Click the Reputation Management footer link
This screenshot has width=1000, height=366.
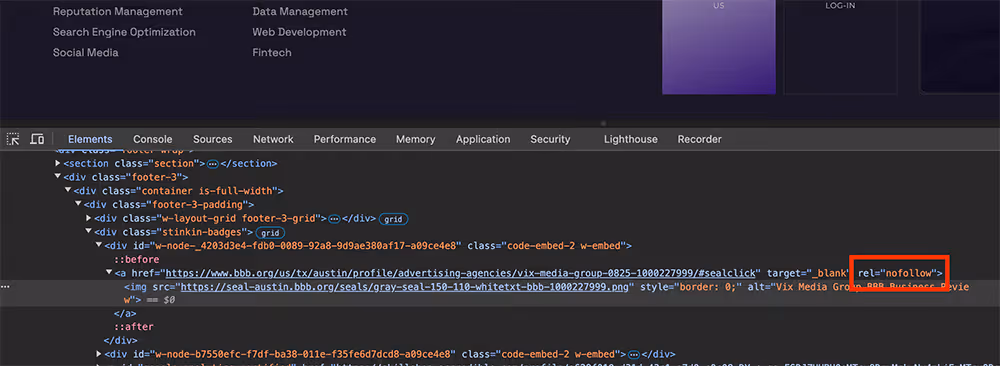point(117,11)
